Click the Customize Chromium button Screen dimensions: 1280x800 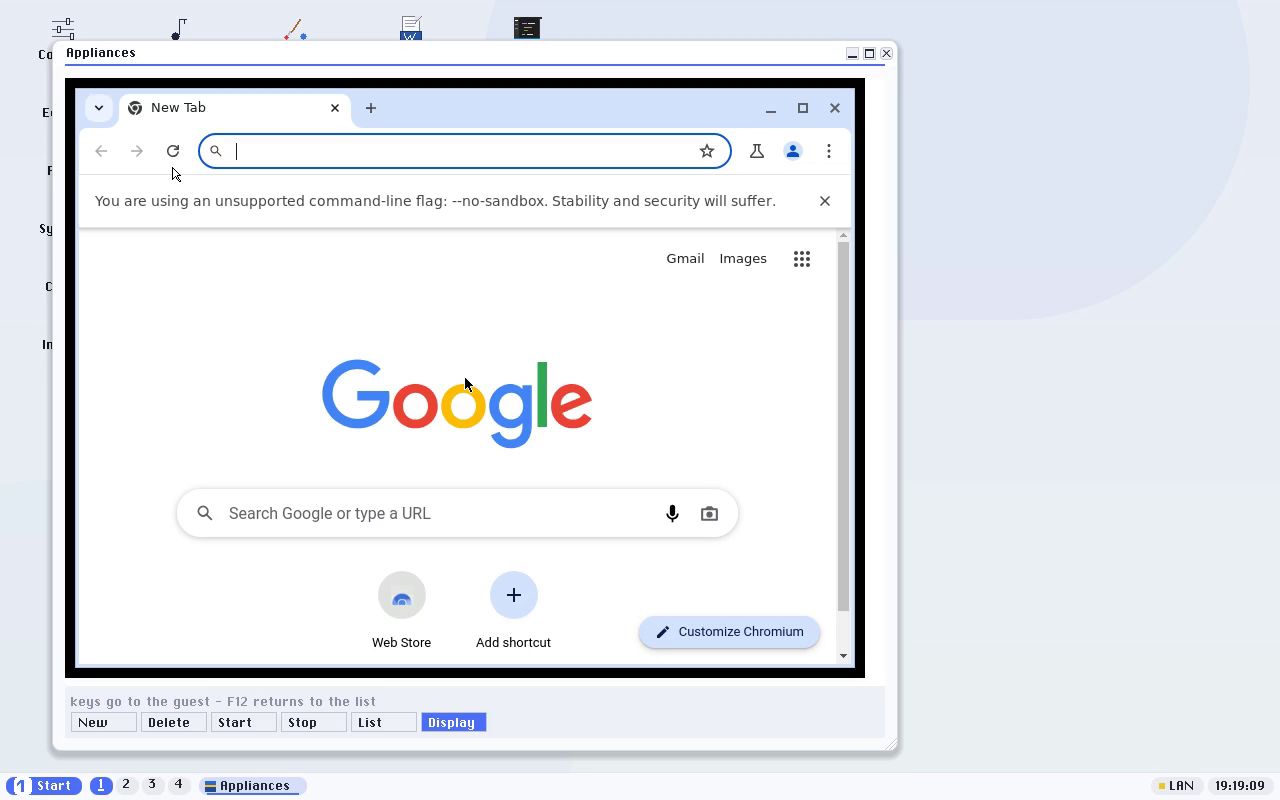point(729,632)
